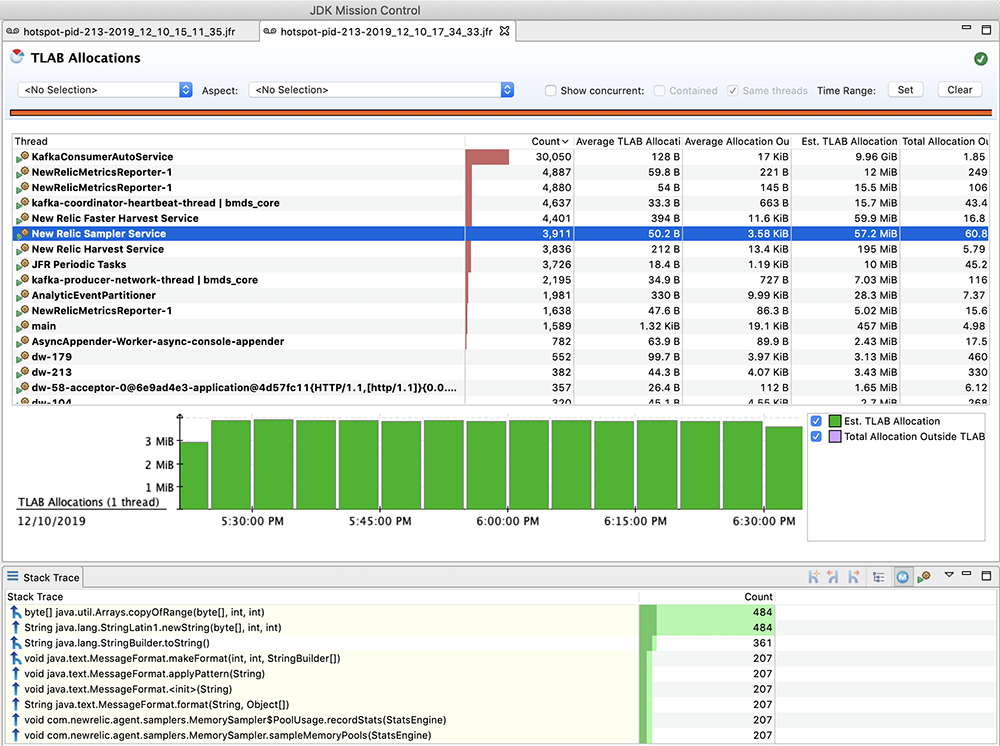
Task: Select the tree layout icon in Stack Trace toolbar
Action: (879, 576)
